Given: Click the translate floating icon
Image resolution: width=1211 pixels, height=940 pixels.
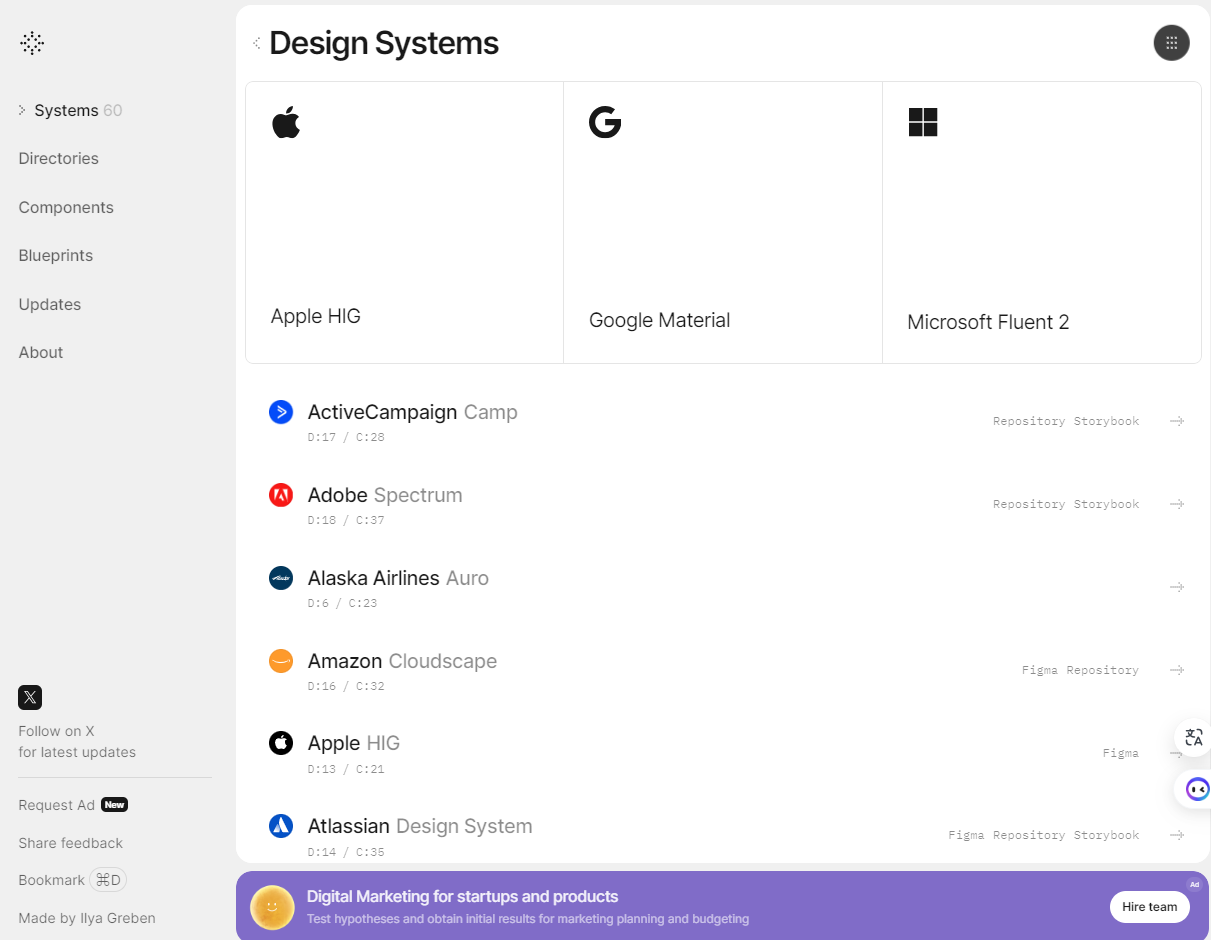Looking at the screenshot, I should click(1194, 738).
